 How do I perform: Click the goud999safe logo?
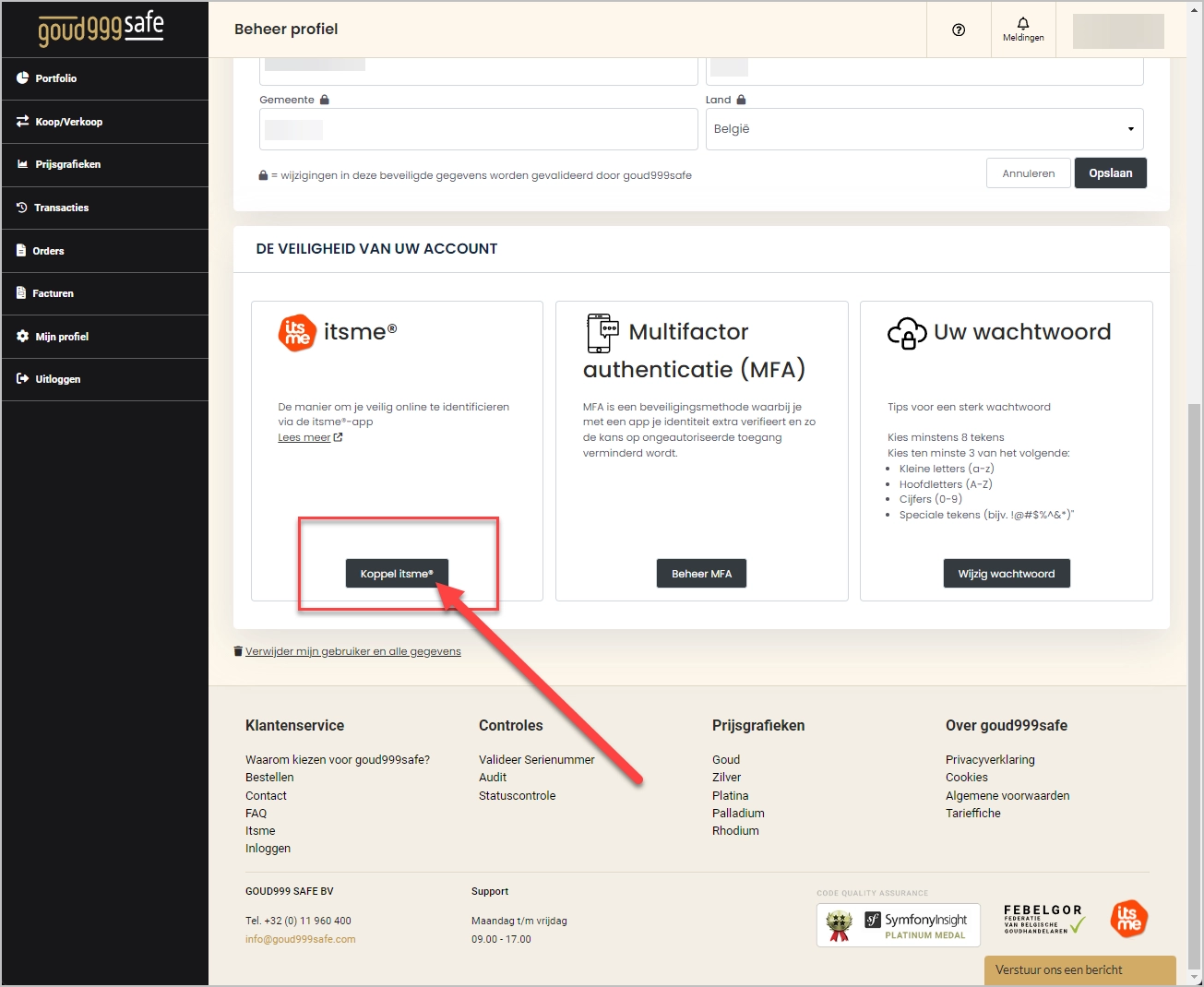point(101,29)
